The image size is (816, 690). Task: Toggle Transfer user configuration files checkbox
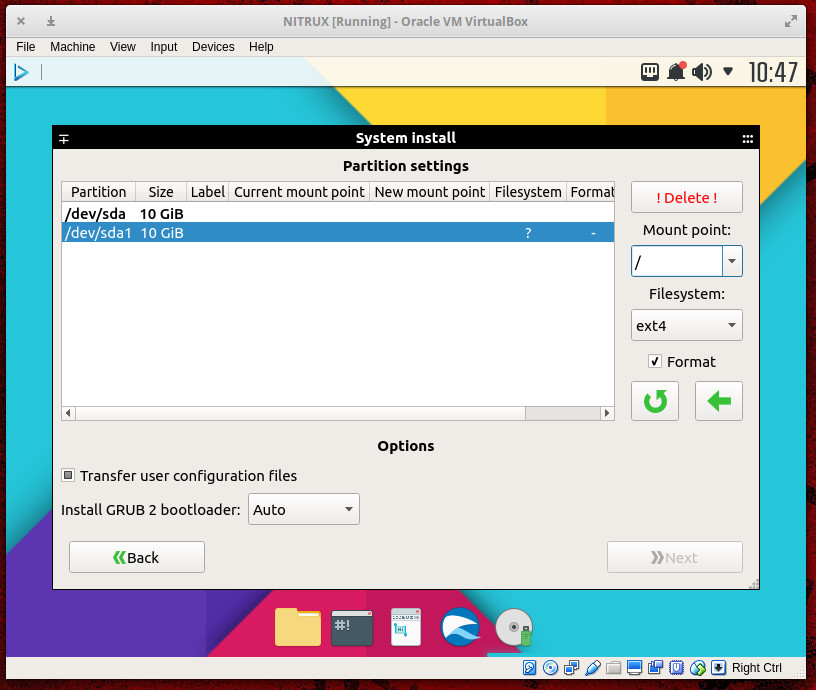(x=68, y=476)
